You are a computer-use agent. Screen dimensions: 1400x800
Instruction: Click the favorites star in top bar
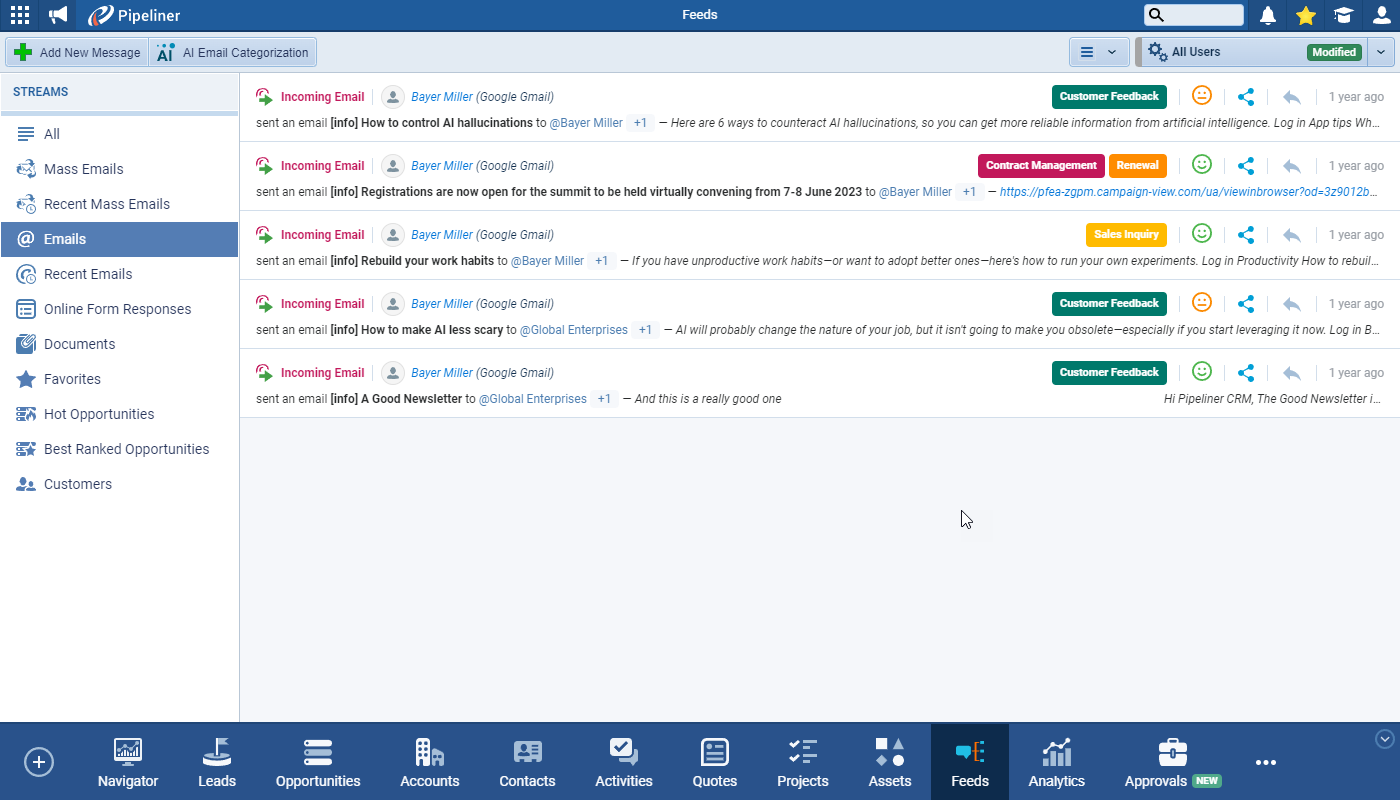point(1305,15)
